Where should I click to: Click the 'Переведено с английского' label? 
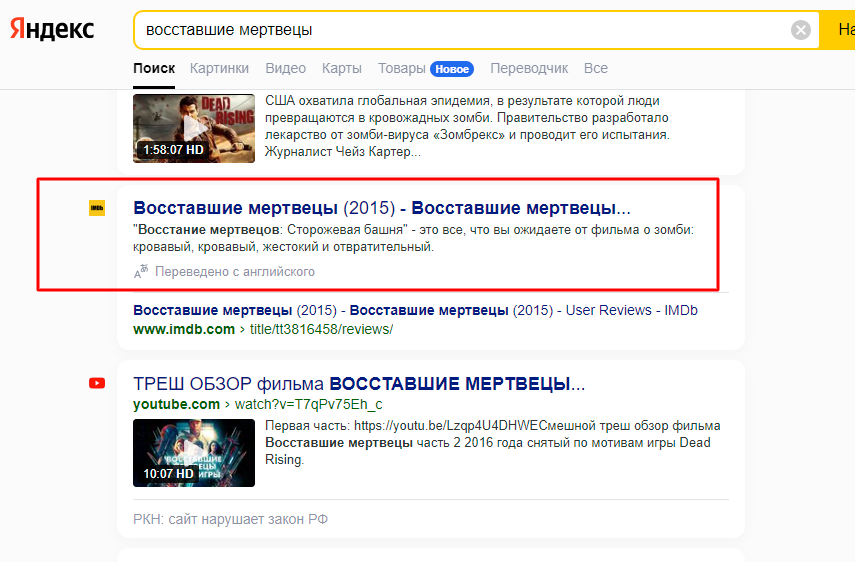tap(234, 271)
